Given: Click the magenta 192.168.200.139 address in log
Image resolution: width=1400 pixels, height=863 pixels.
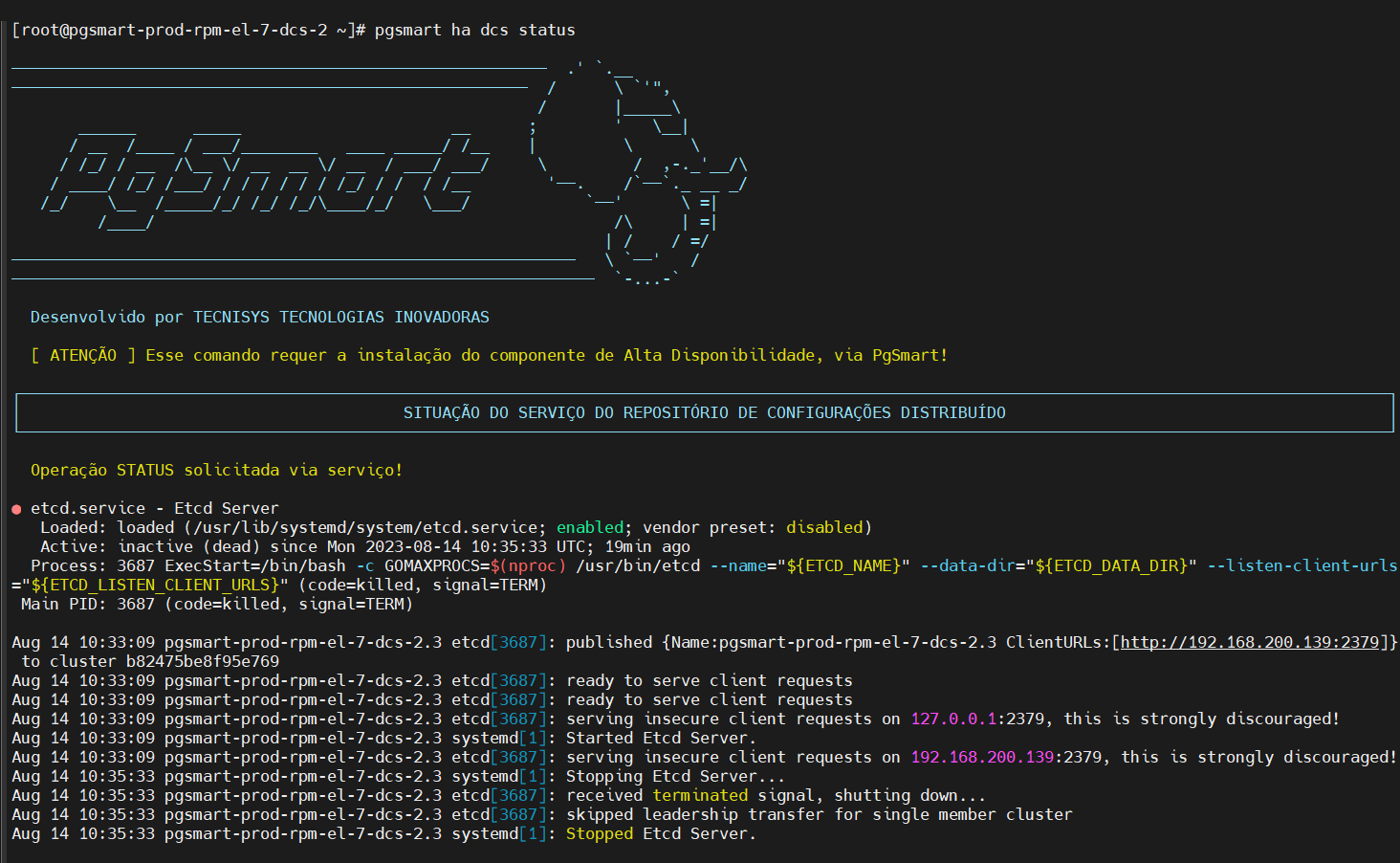Looking at the screenshot, I should [982, 757].
